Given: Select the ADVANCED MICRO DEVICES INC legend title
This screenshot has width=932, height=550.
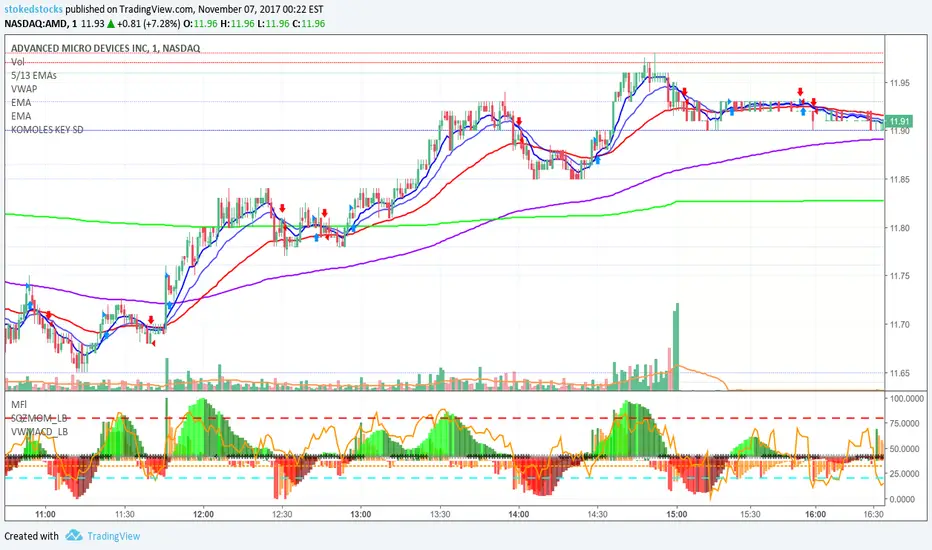Looking at the screenshot, I should click(105, 48).
